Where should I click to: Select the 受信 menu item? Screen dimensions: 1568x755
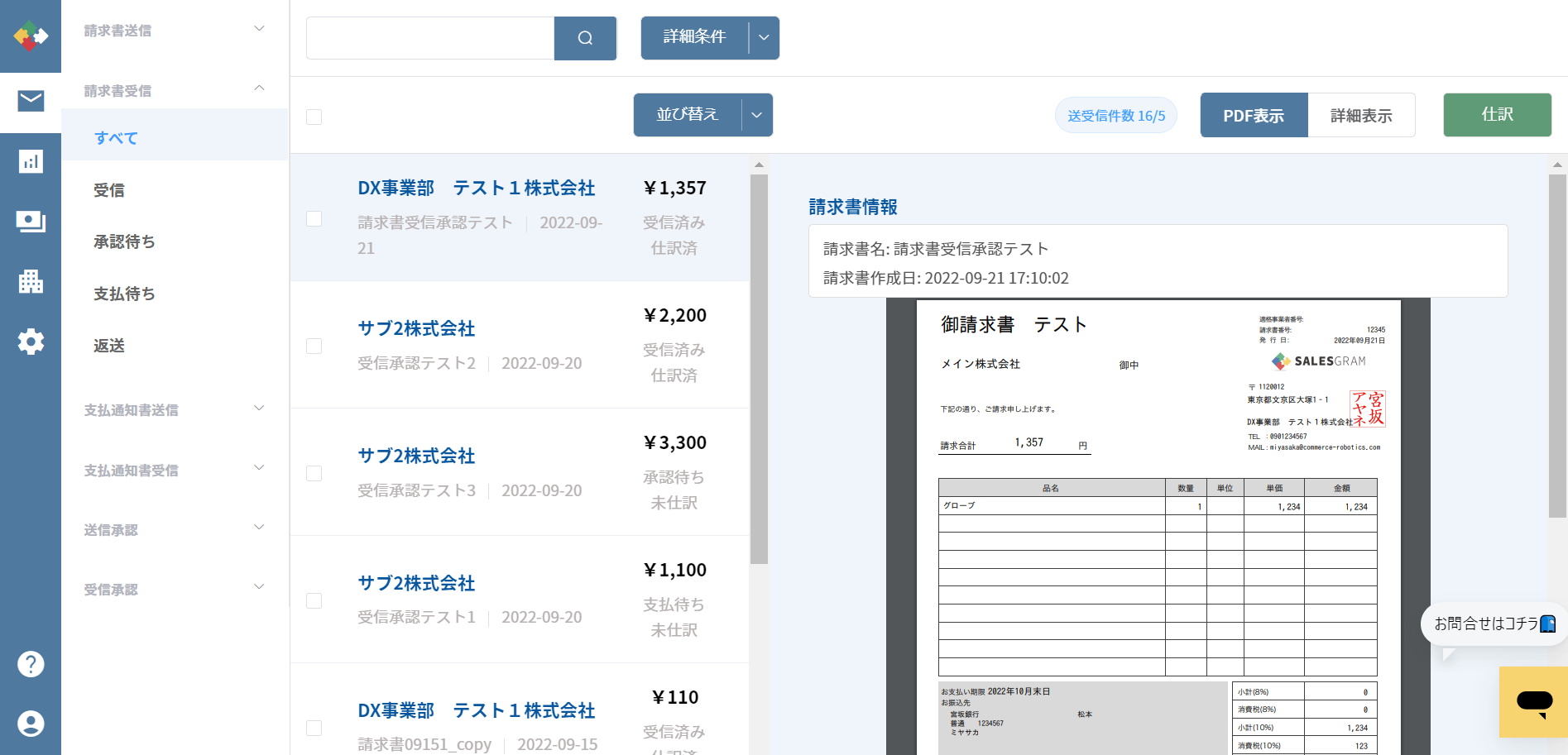pos(175,190)
